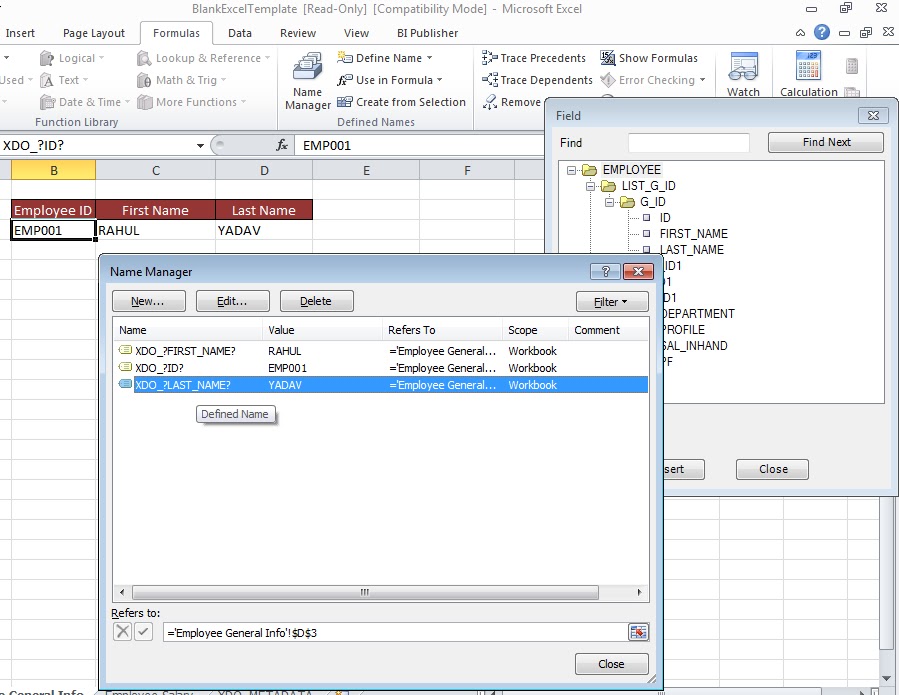Open Date & Time functions

[85, 102]
